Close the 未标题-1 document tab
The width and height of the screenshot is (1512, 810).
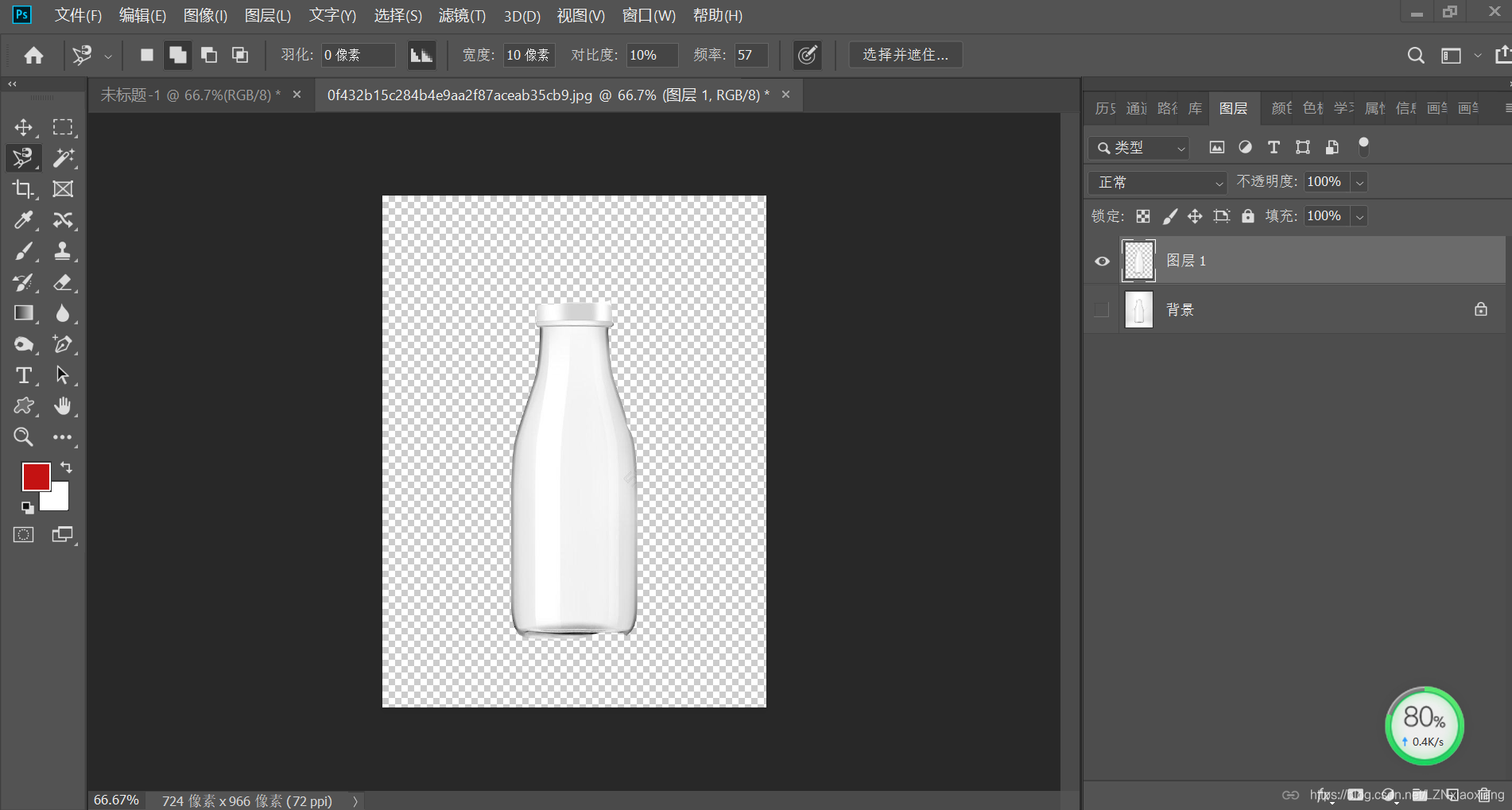[x=297, y=95]
